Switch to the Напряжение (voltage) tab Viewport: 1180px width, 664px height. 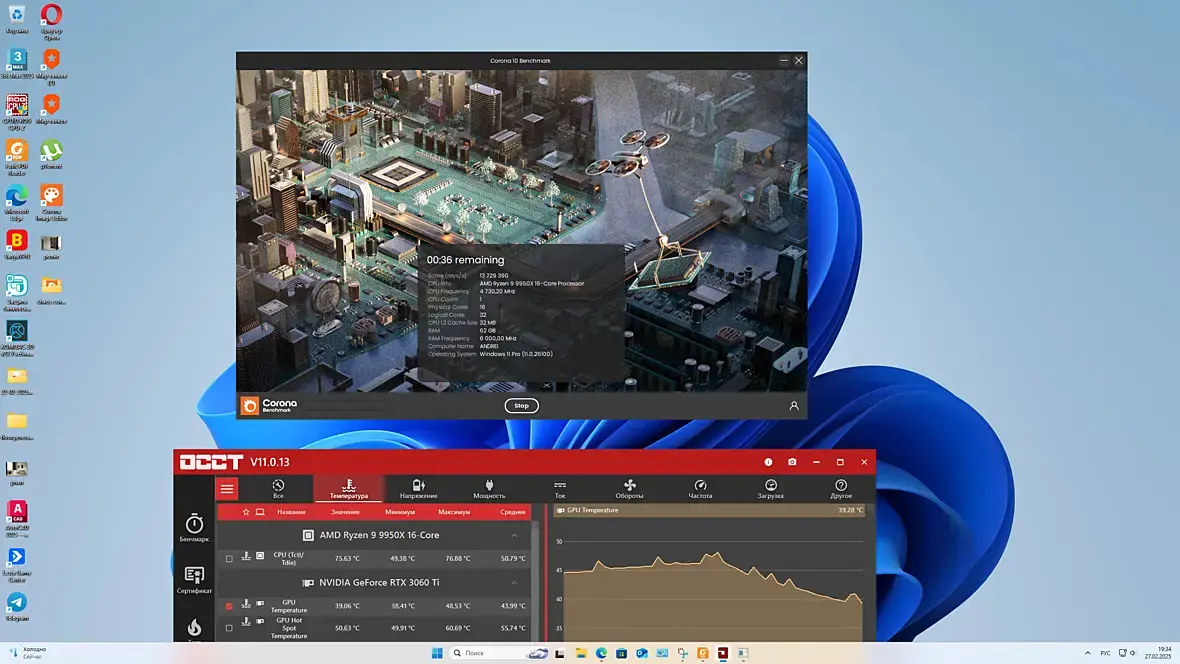pyautogui.click(x=418, y=489)
